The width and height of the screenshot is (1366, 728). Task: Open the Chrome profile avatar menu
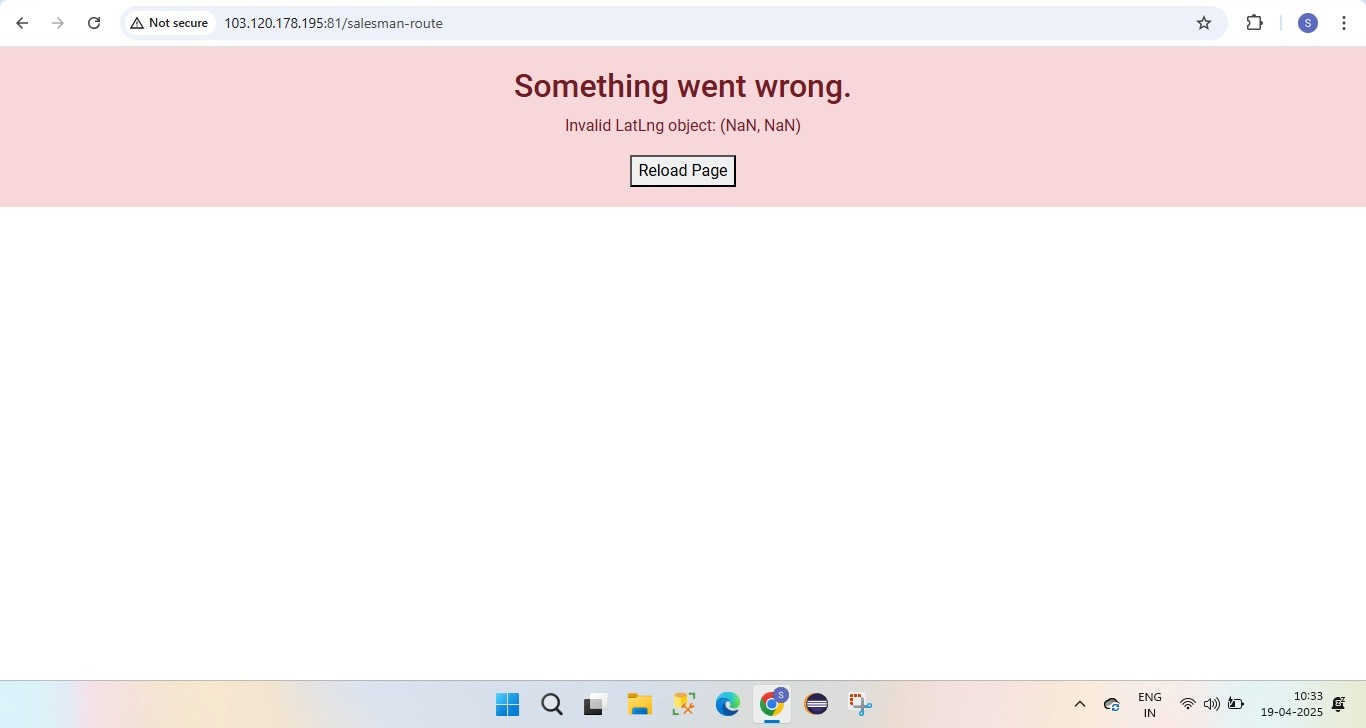[1307, 23]
